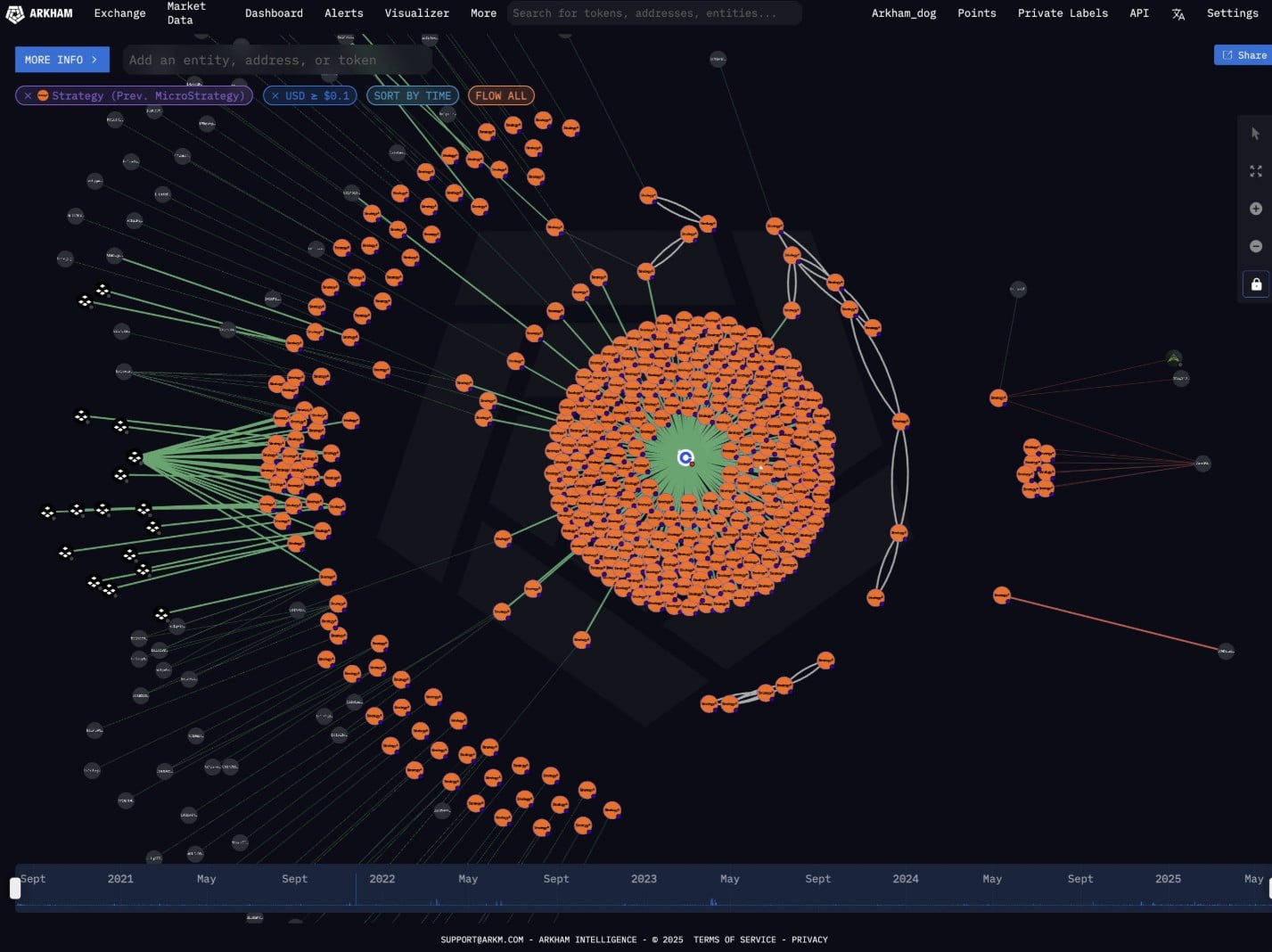This screenshot has height=952, width=1272.
Task: Toggle SORT BY TIME
Action: tap(413, 95)
